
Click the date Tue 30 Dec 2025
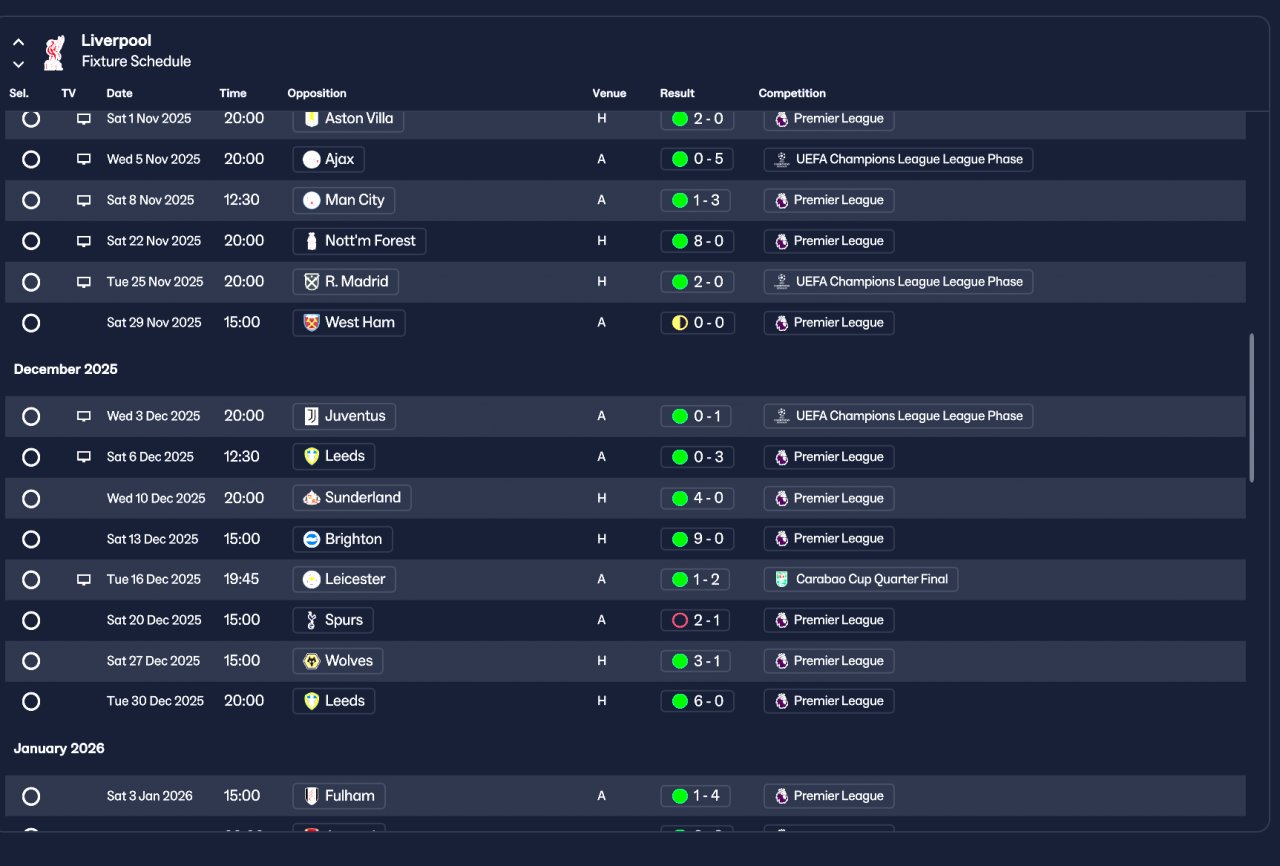[x=155, y=701]
